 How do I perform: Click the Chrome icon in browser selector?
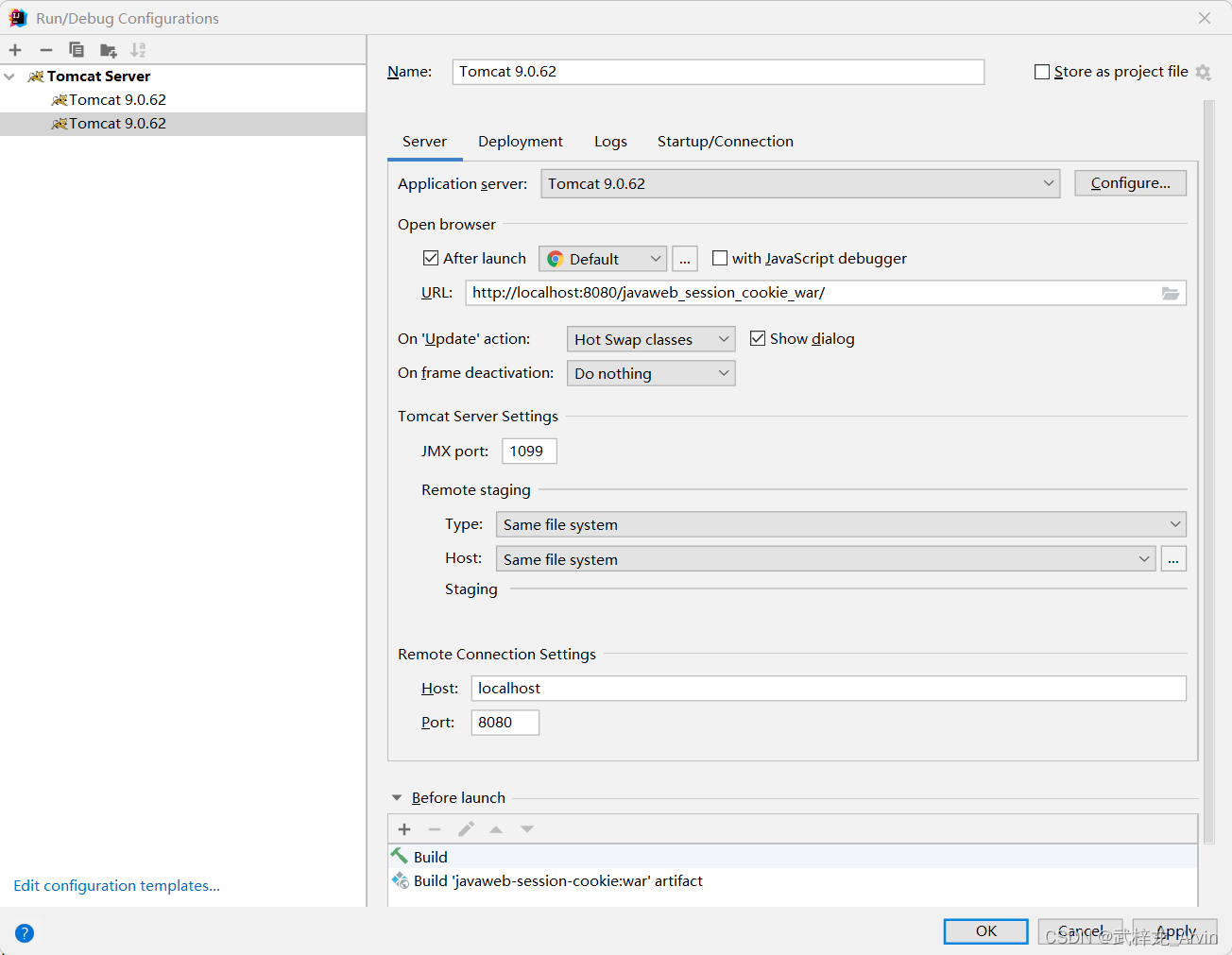tap(556, 259)
